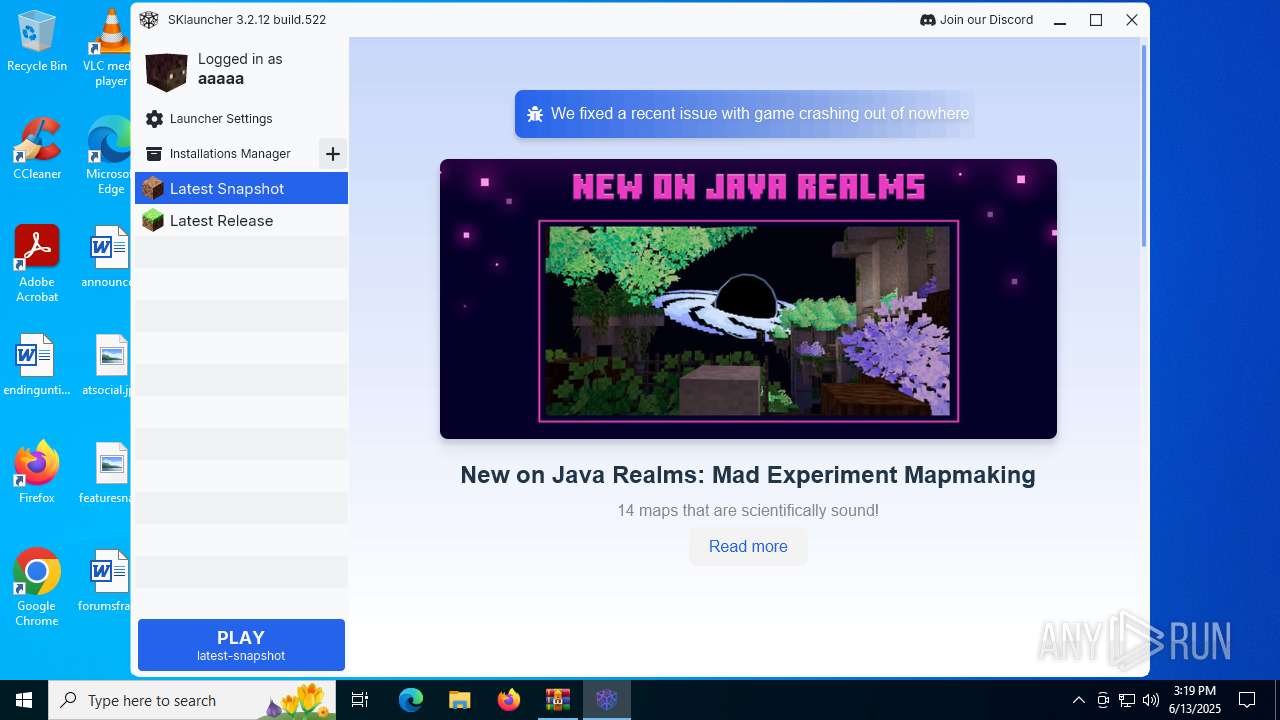Click the Latest Release grass block icon
The width and height of the screenshot is (1280, 720).
point(152,220)
